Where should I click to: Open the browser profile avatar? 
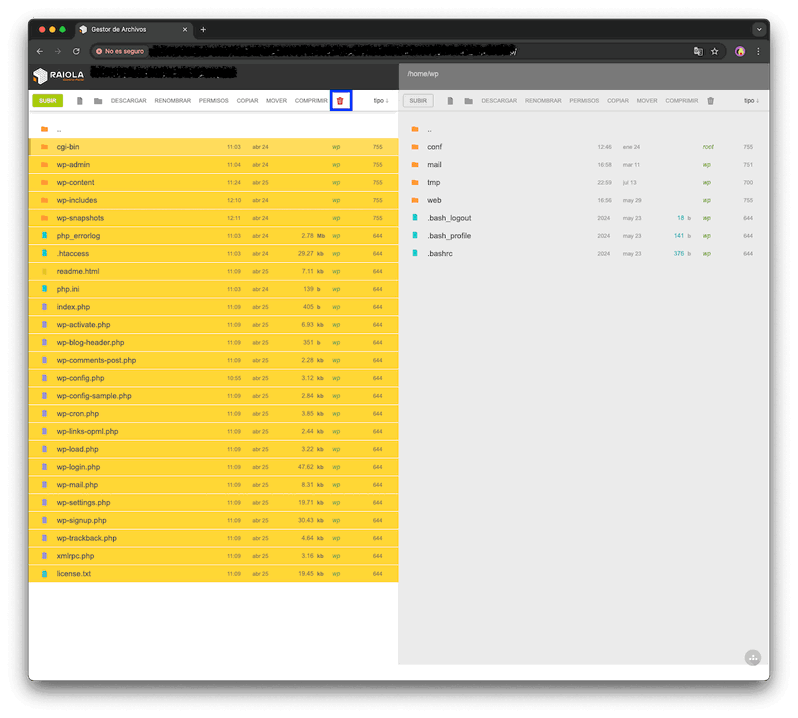[740, 51]
